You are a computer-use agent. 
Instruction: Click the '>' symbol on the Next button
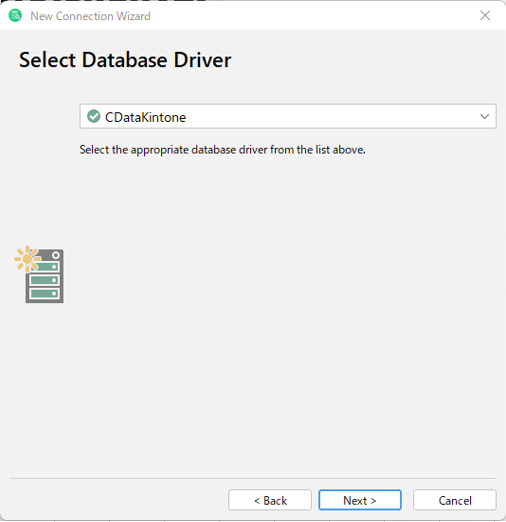coord(373,501)
